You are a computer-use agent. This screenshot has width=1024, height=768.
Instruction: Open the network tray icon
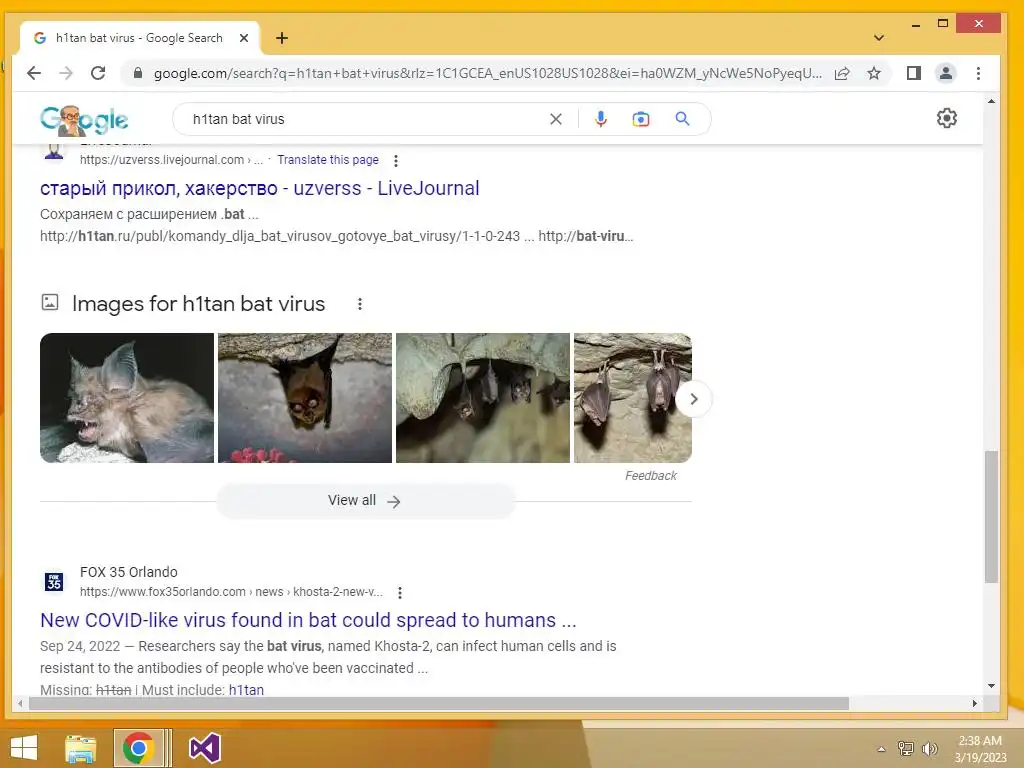coord(906,748)
